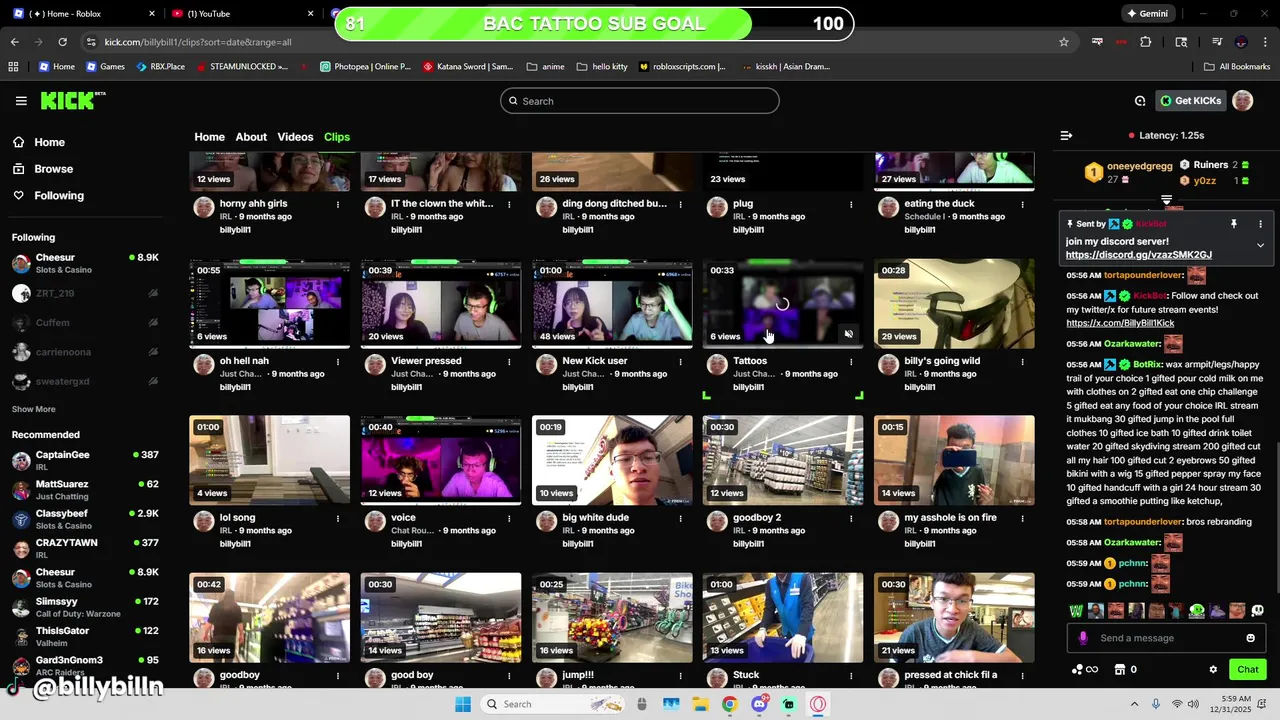This screenshot has height=720, width=1280.
Task: Switch to the Videos channel tab
Action: (295, 137)
